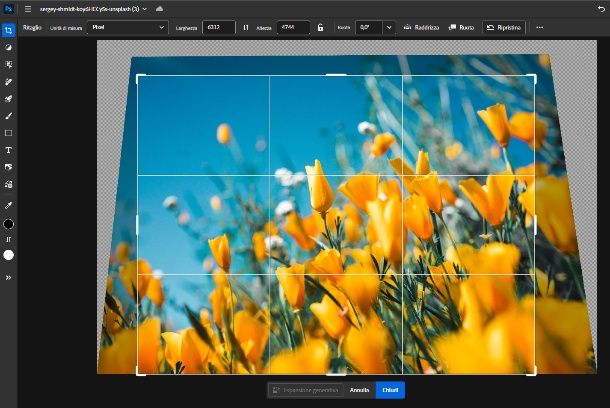This screenshot has height=408, width=610.
Task: Click the cloud document status icon
Action: coord(159,8)
